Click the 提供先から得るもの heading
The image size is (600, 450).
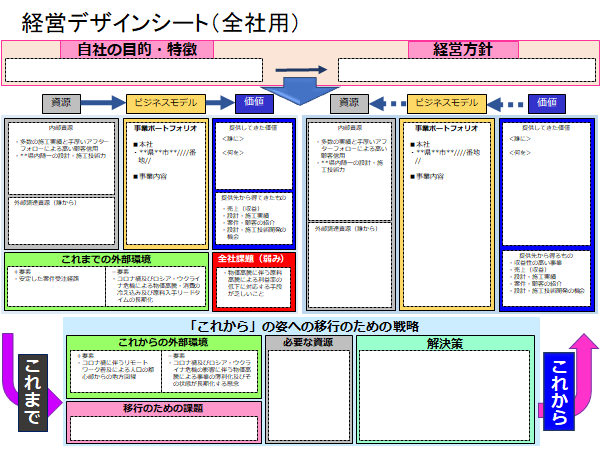click(546, 255)
